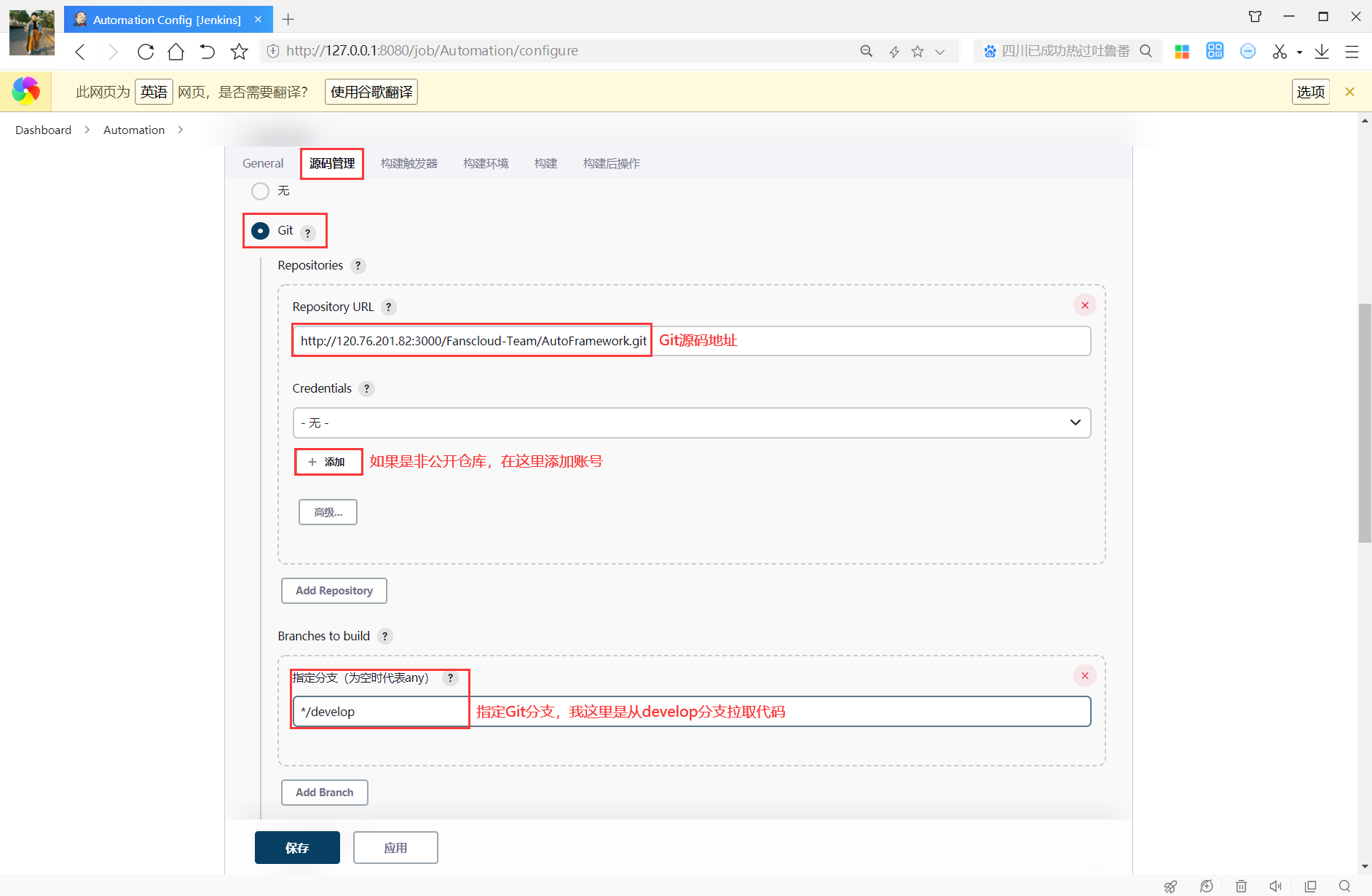
Task: Click the trash icon in status bar
Action: click(1241, 887)
